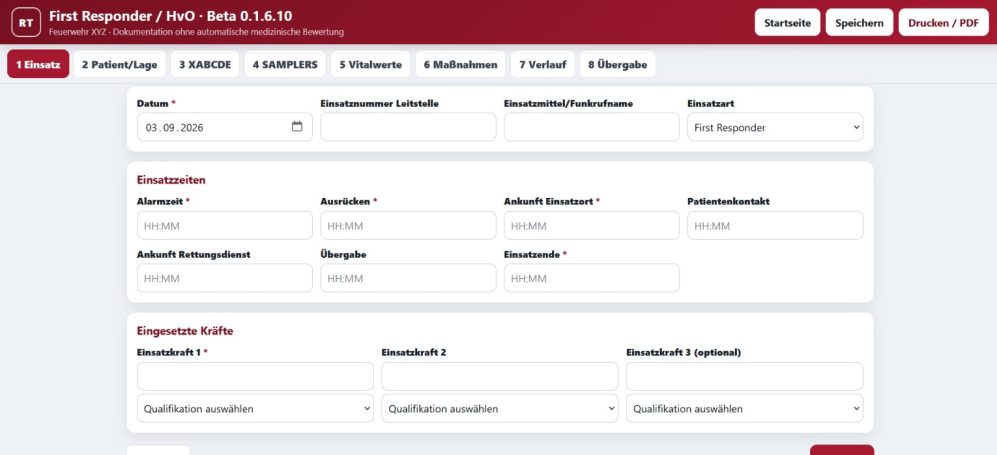Click the Einsatzmittel/Funkrufname input field
This screenshot has height=455, width=997.
coord(592,127)
